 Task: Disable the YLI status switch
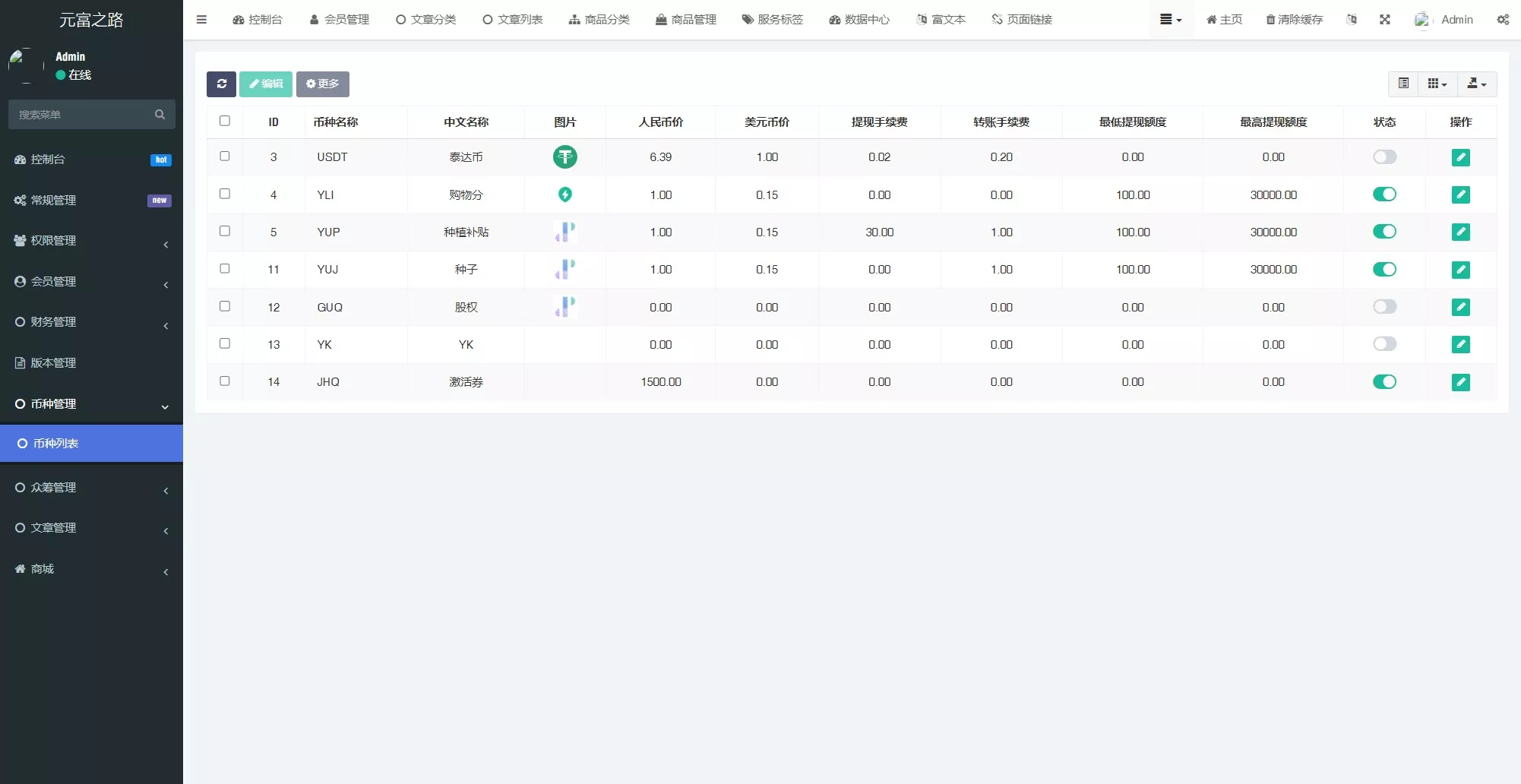[1384, 194]
